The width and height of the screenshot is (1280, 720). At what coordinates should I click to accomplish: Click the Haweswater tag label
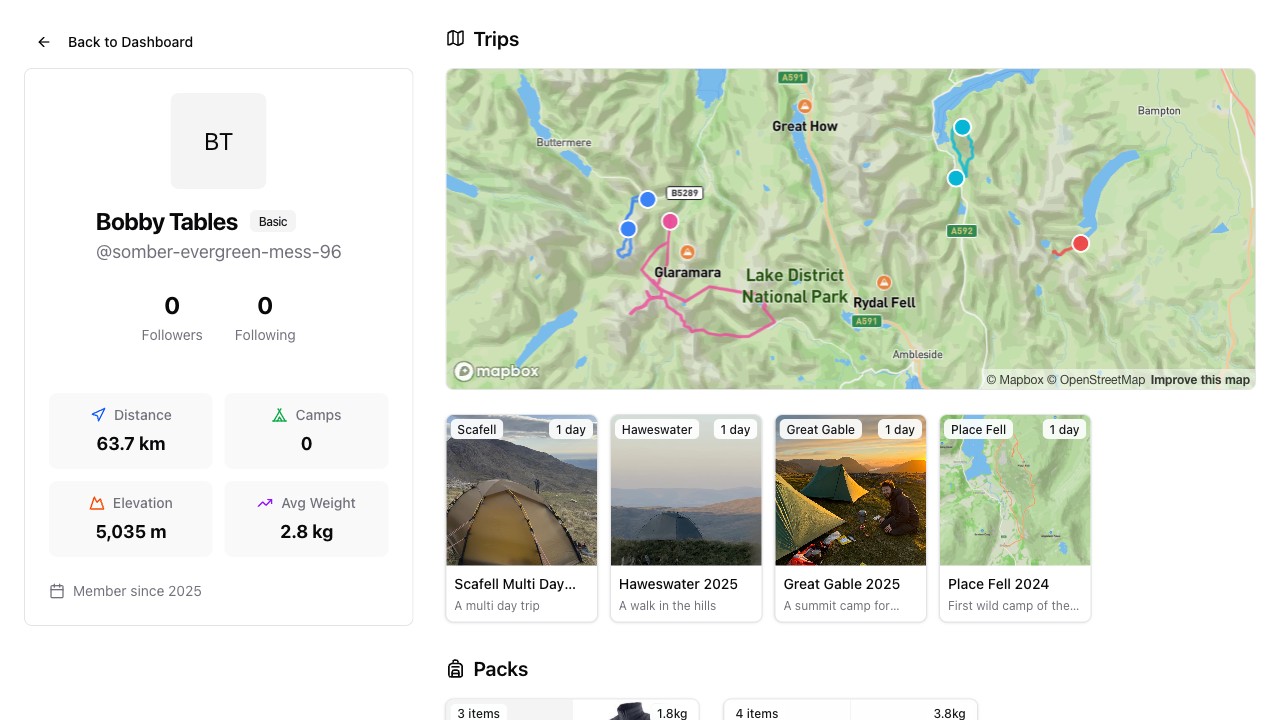(657, 430)
